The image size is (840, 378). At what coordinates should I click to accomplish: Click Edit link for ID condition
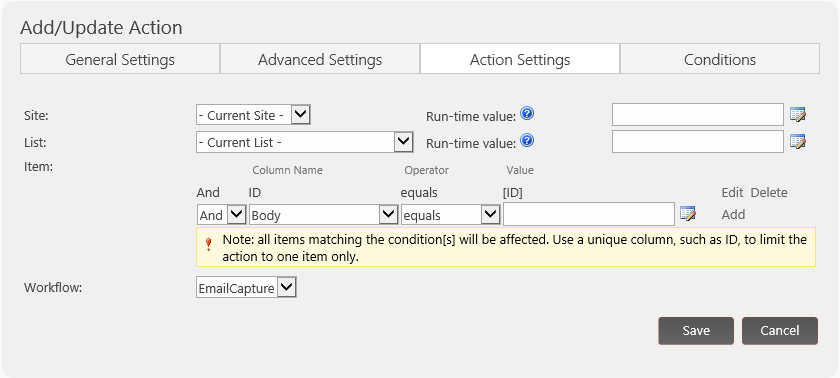[x=732, y=193]
